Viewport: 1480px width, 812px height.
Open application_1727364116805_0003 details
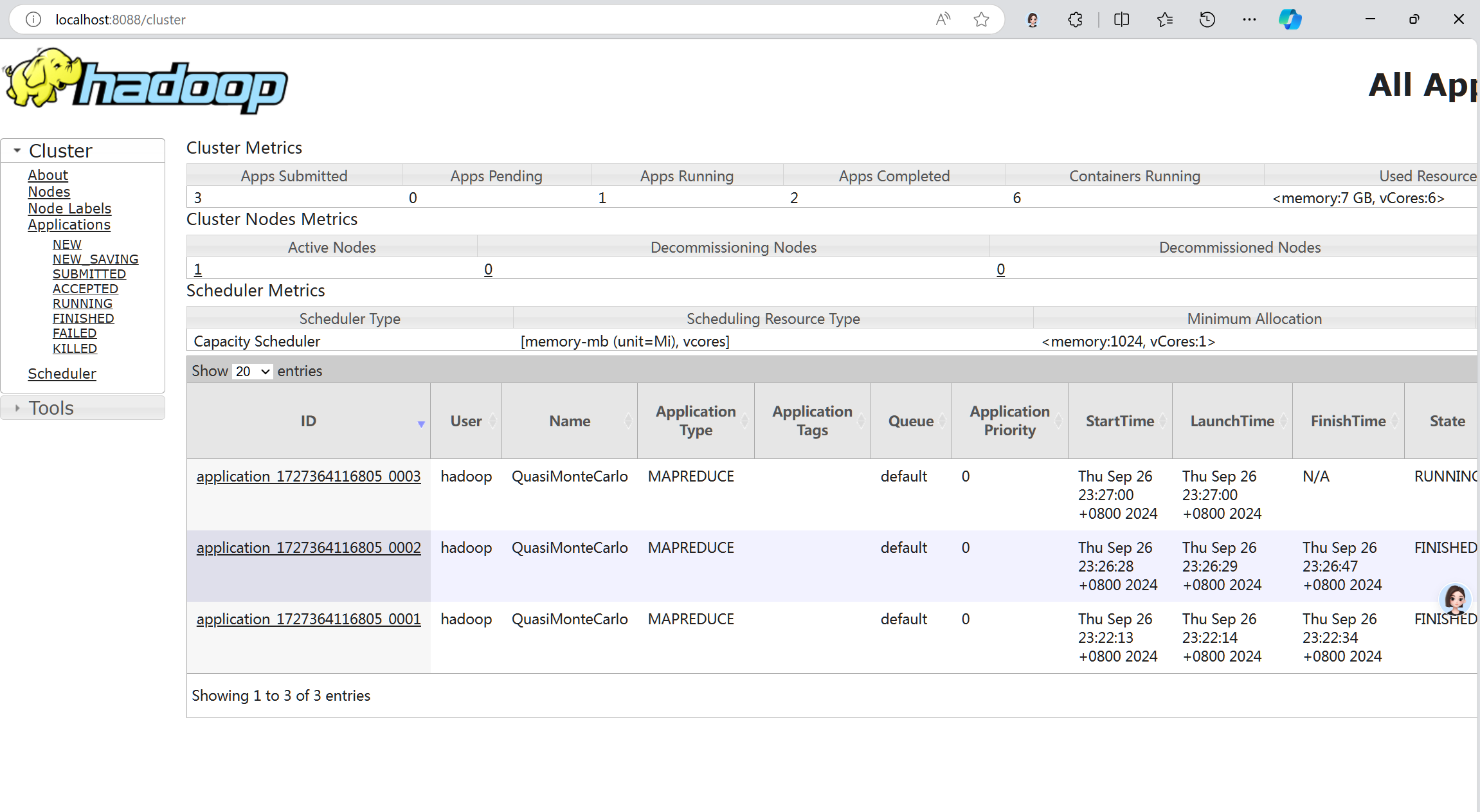[309, 476]
